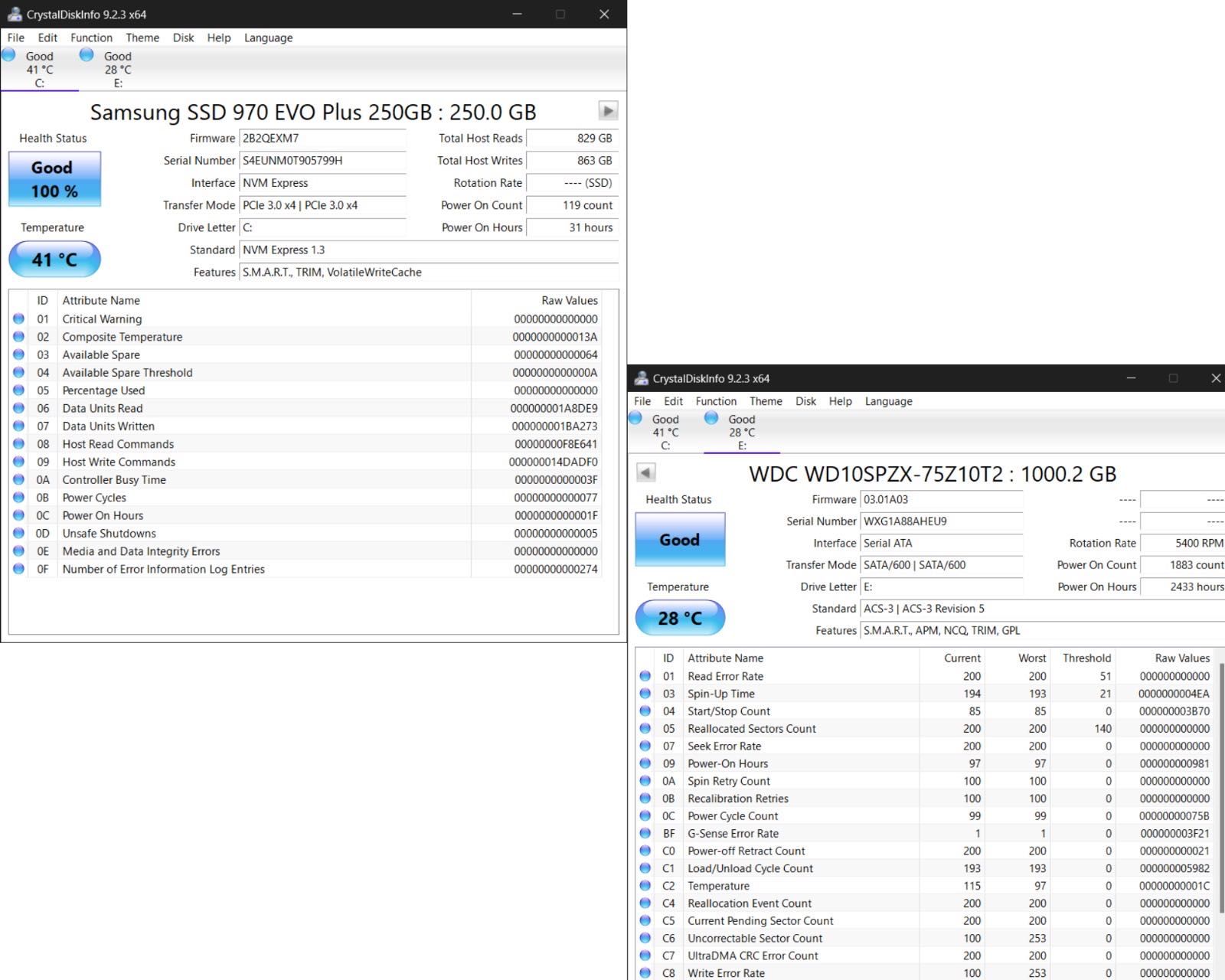The image size is (1225, 980).
Task: Select Power Cycles row in Samsung list
Action: (x=306, y=498)
